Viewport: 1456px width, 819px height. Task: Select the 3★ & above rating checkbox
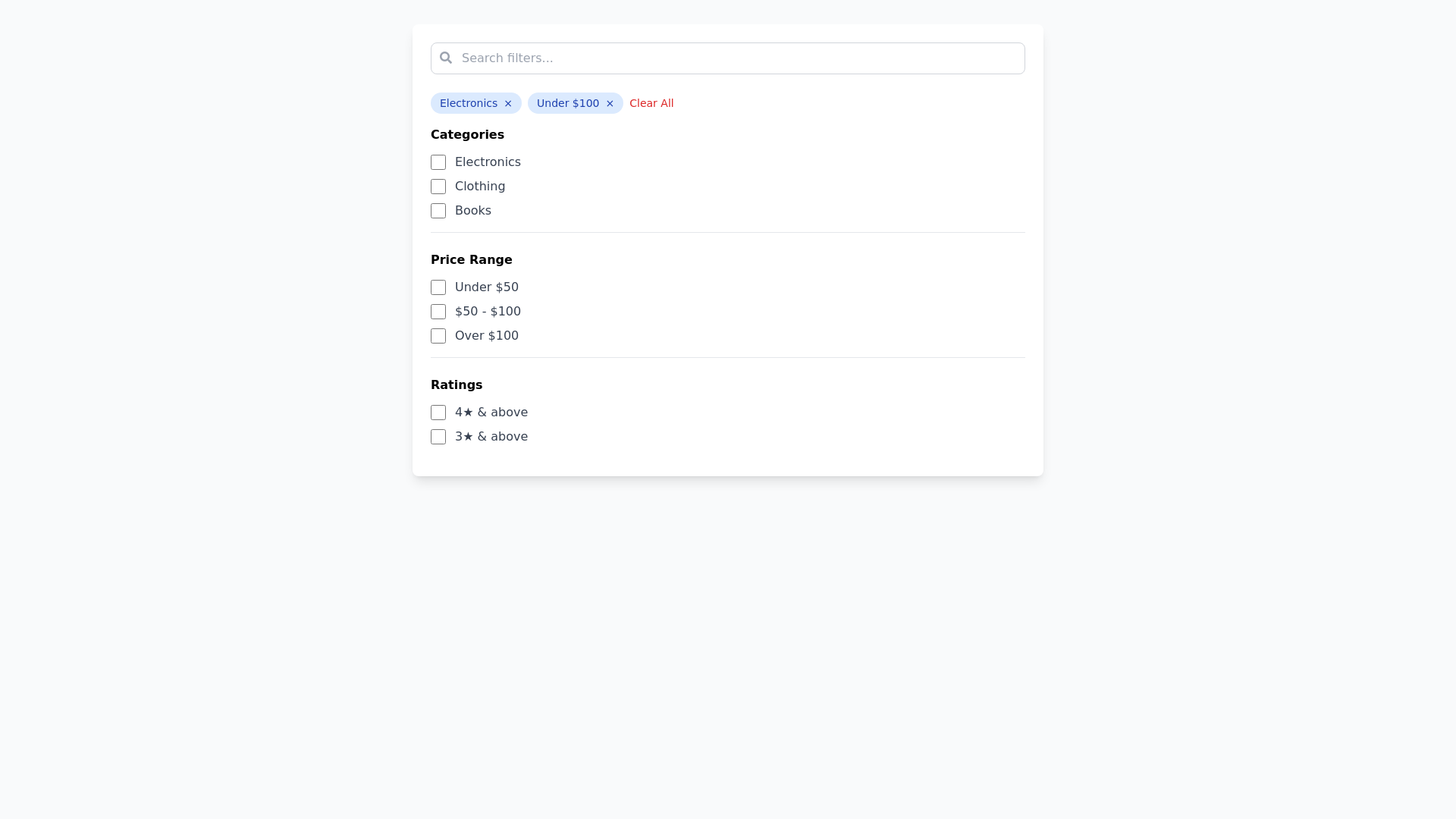(x=438, y=437)
